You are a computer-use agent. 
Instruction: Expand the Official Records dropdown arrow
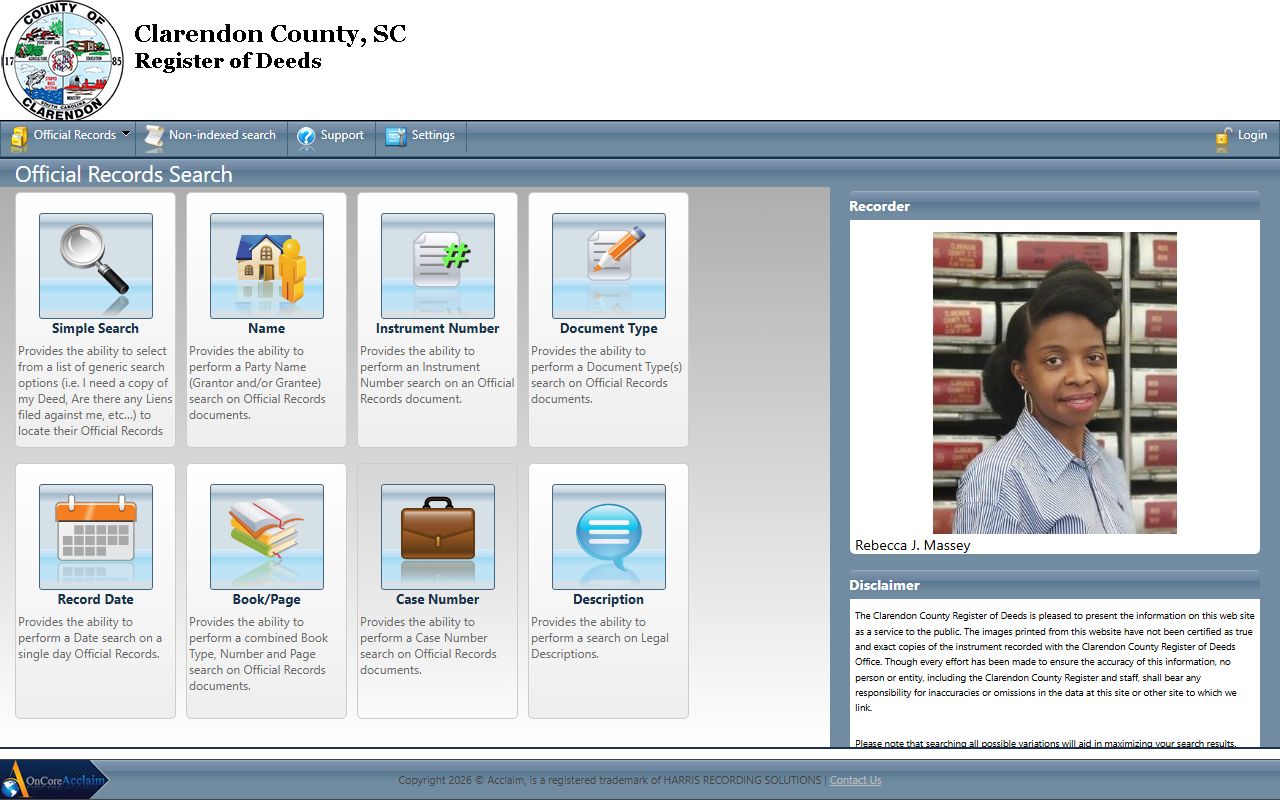[x=126, y=134]
